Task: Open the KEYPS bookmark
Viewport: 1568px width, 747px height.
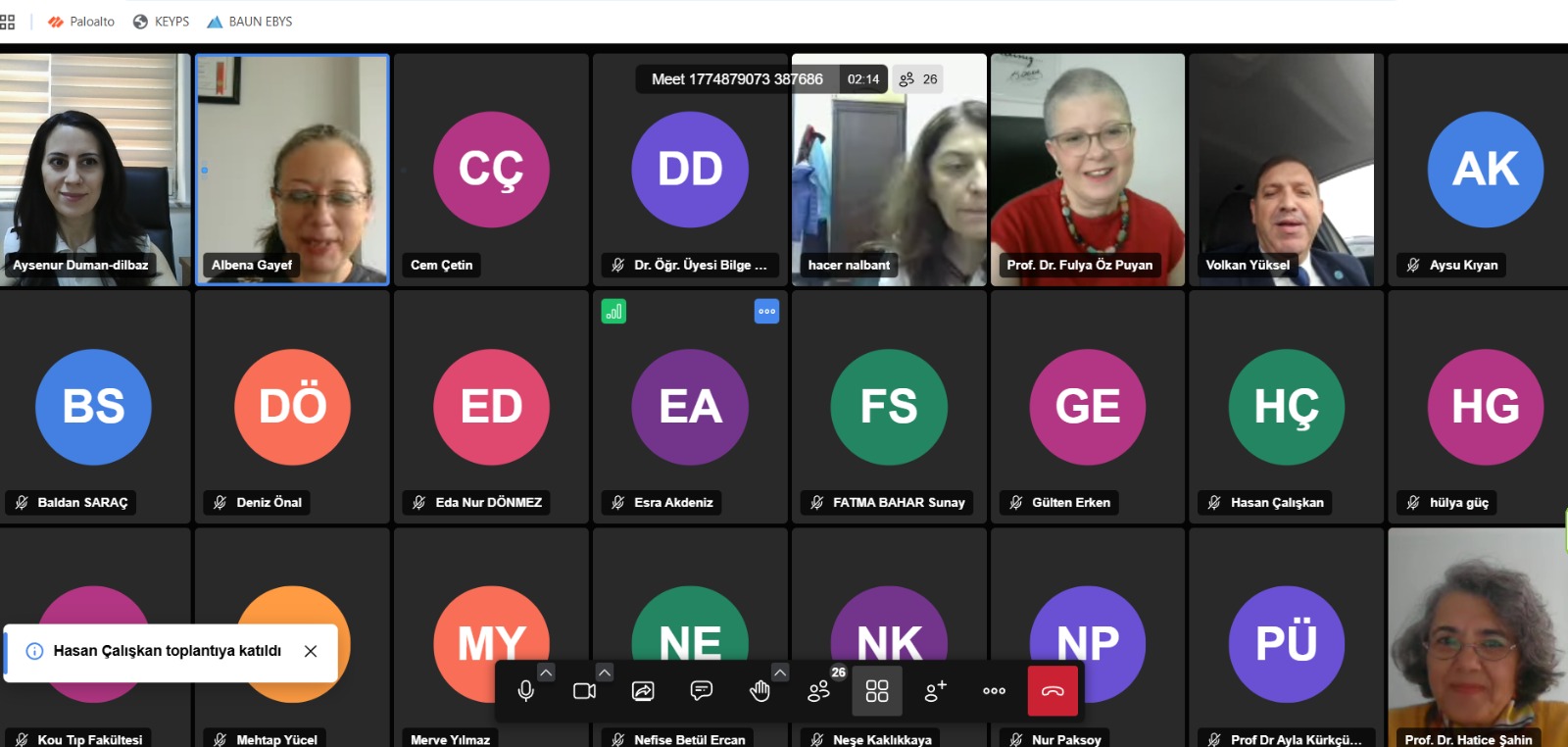Action: coord(162,22)
